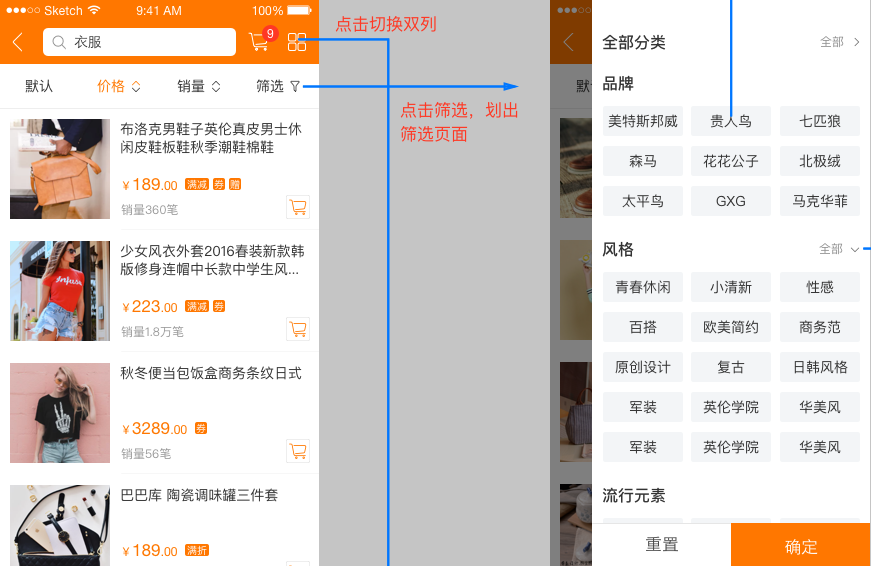Tap the 销量56笔 sales text
The image size is (871, 566).
click(x=146, y=454)
